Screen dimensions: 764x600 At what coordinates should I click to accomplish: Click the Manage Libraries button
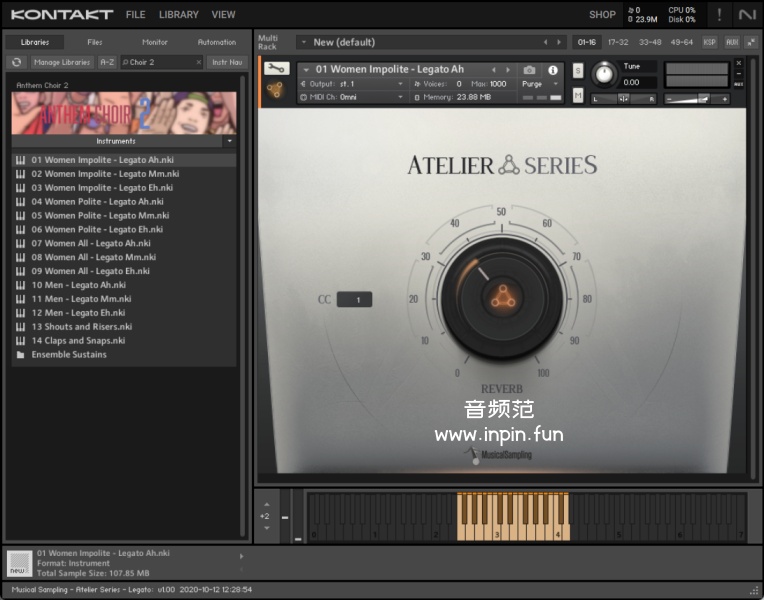coord(62,62)
